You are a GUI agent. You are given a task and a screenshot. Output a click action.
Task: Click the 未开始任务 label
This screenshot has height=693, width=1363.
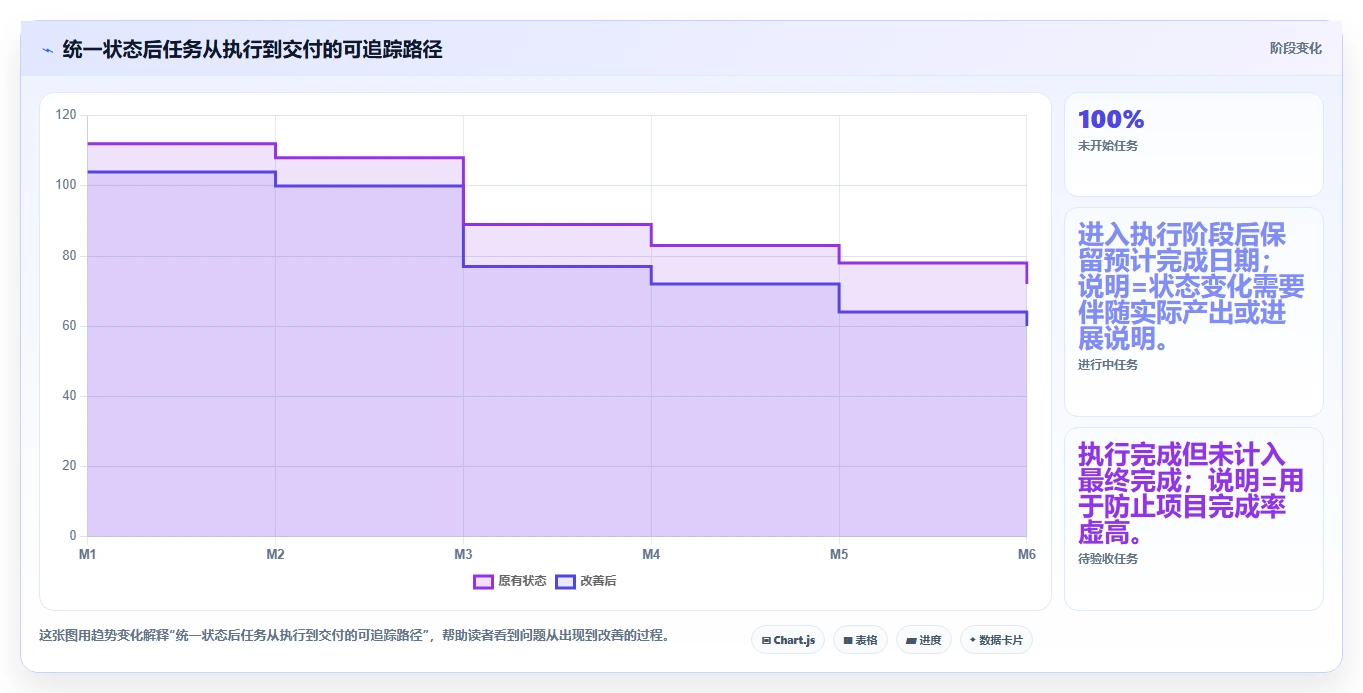pos(1108,146)
